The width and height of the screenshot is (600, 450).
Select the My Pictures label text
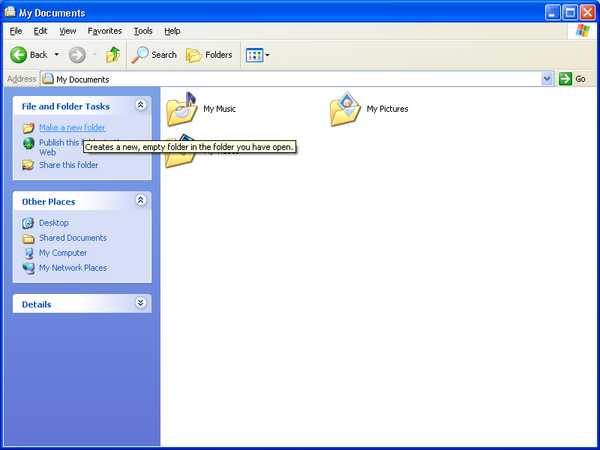click(387, 109)
